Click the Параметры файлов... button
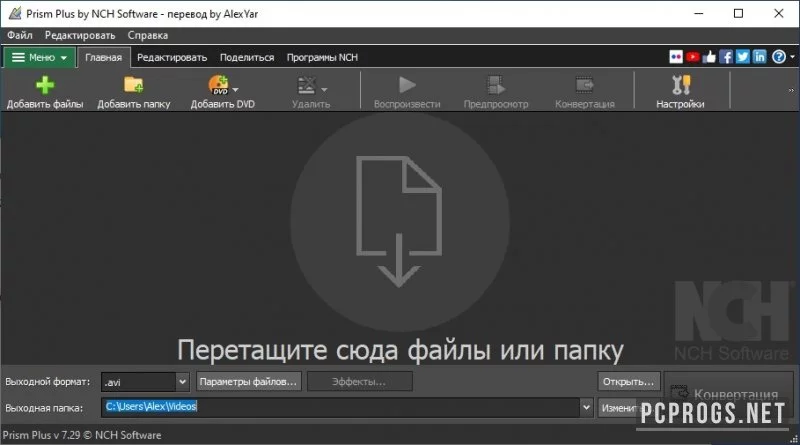This screenshot has width=800, height=445. coord(248,382)
